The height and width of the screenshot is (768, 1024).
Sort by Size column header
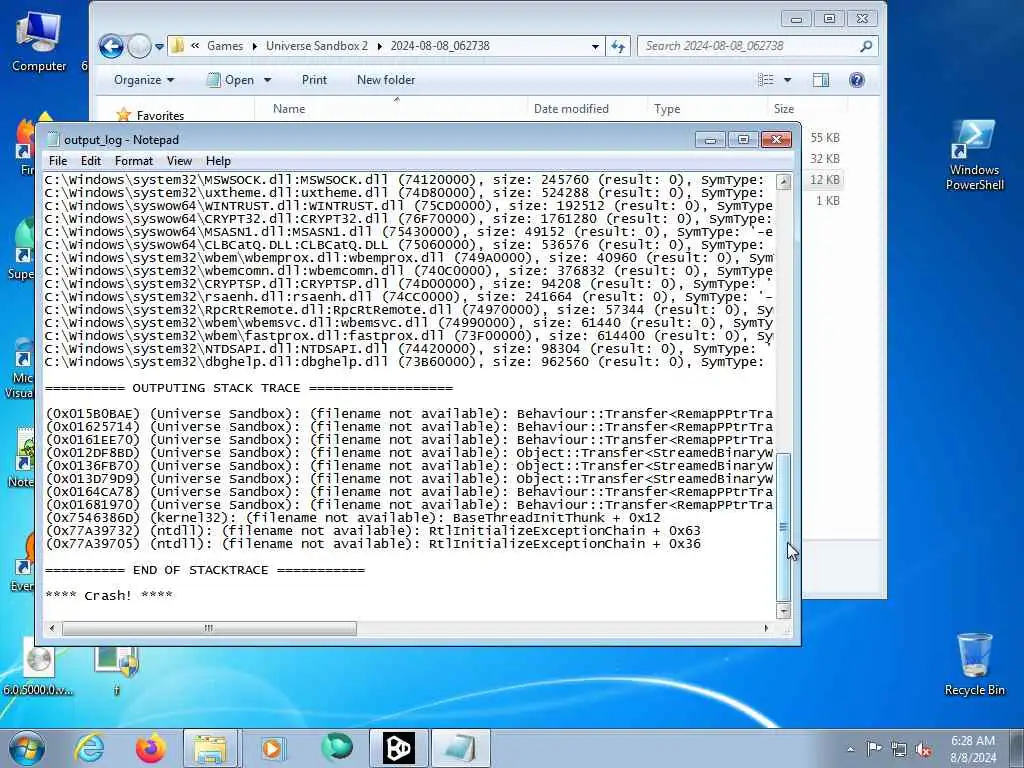coord(784,108)
